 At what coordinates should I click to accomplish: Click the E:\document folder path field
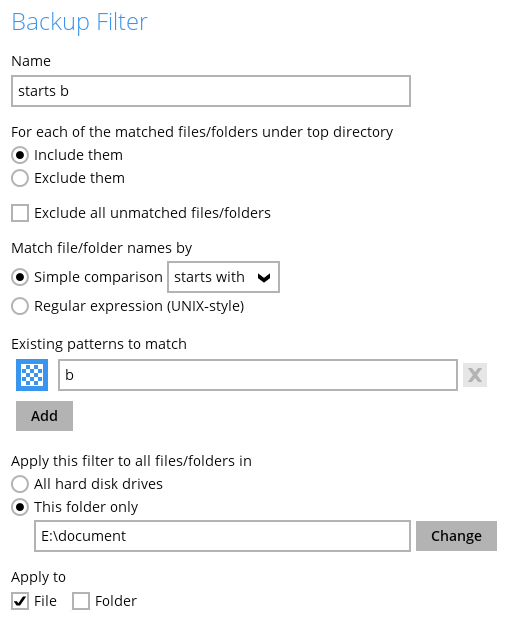[x=222, y=536]
